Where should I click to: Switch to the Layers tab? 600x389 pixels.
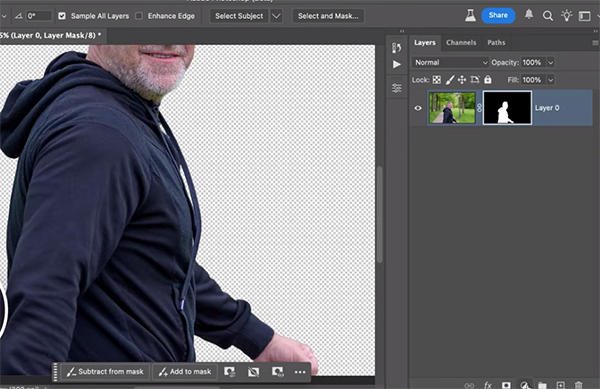[x=425, y=42]
